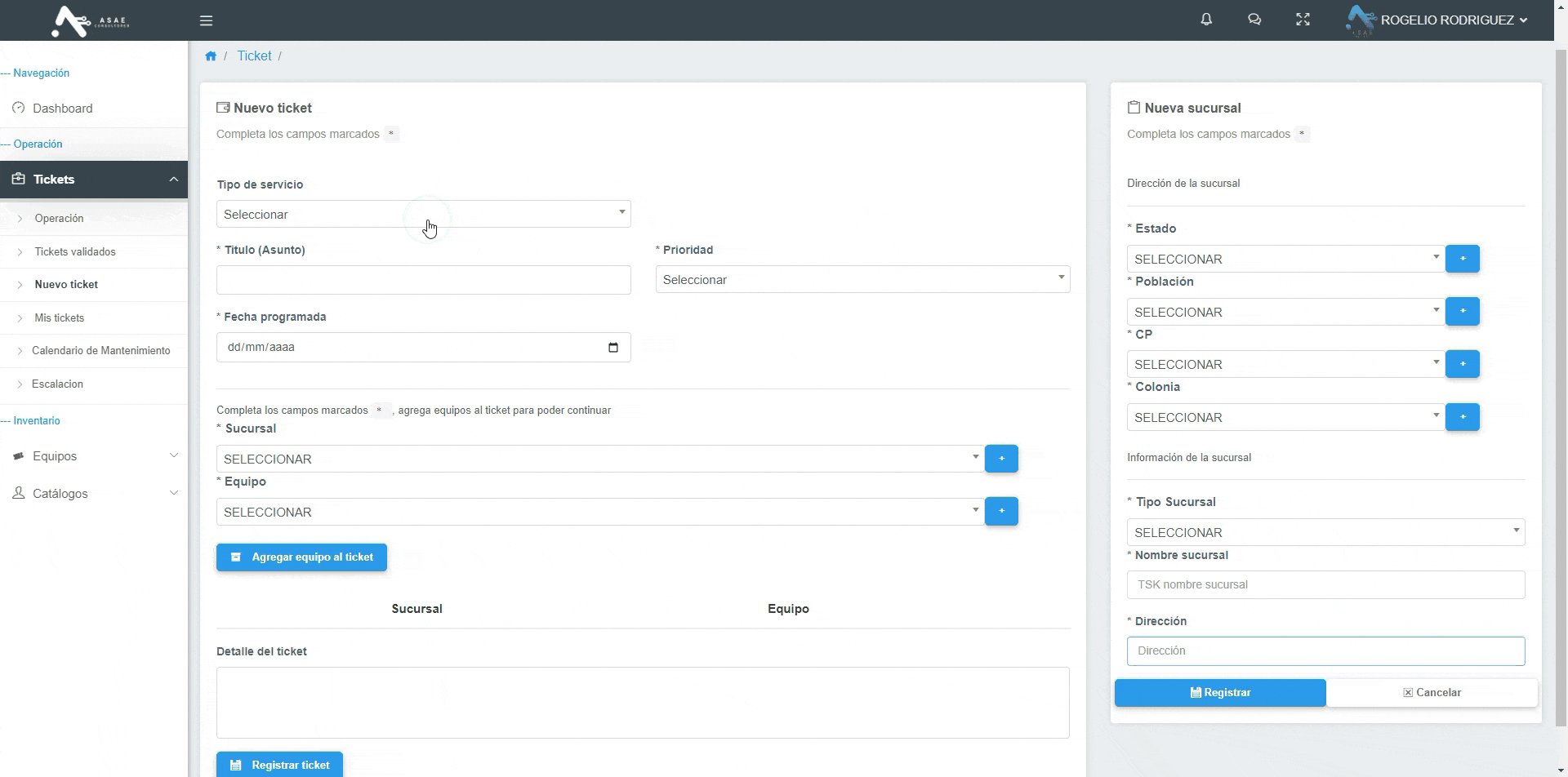Image resolution: width=1568 pixels, height=777 pixels.
Task: Open the chat messages icon
Action: (x=1254, y=20)
